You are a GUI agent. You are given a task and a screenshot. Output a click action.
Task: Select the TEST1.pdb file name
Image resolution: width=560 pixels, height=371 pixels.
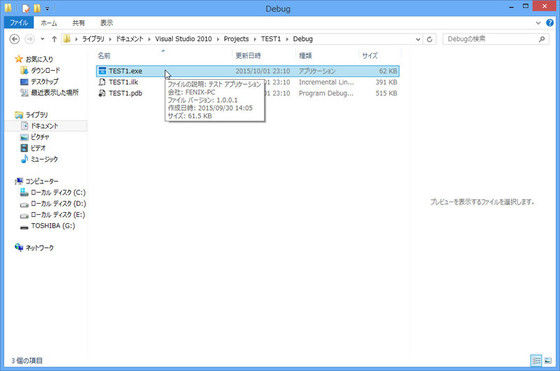125,93
